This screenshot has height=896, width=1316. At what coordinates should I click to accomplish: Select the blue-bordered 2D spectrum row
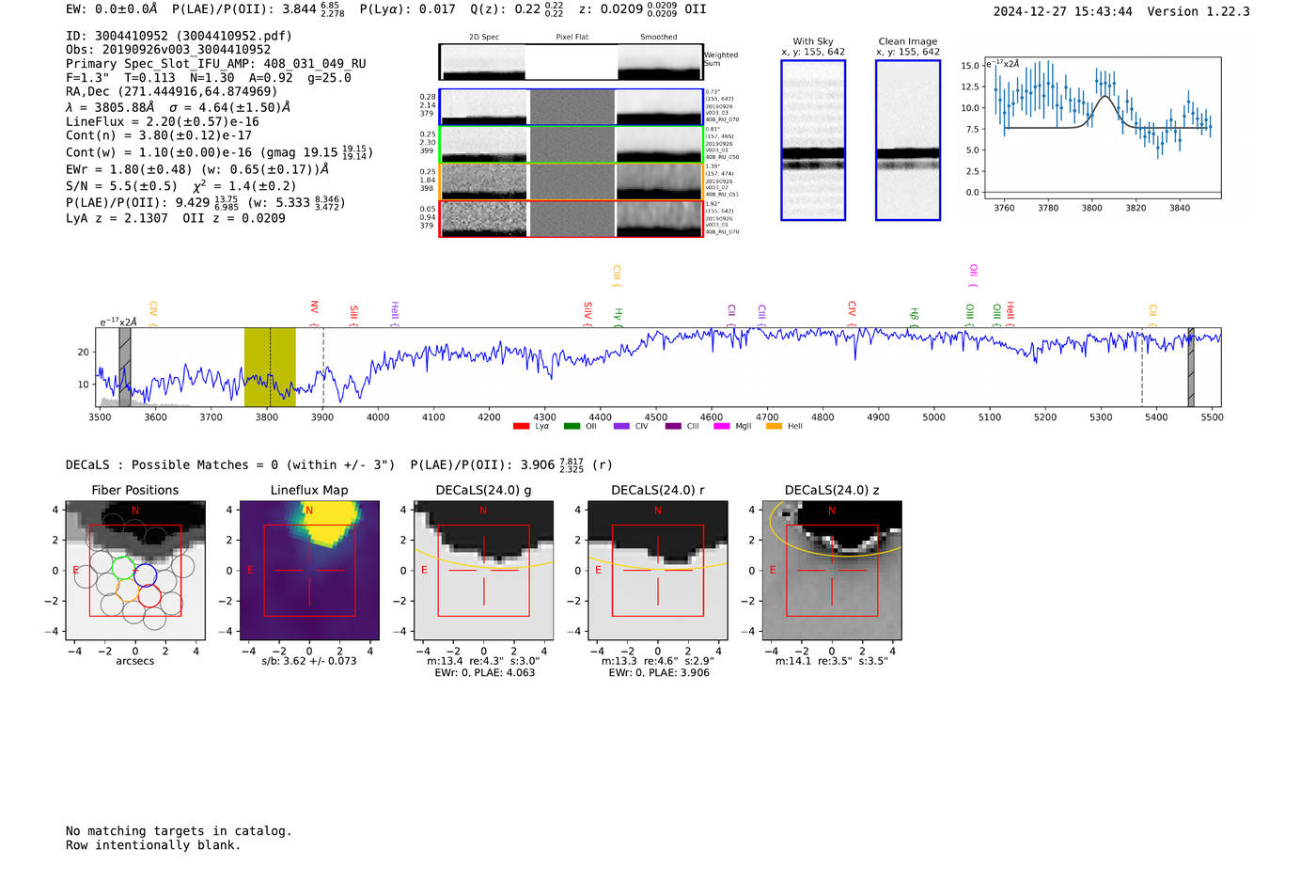tap(572, 107)
